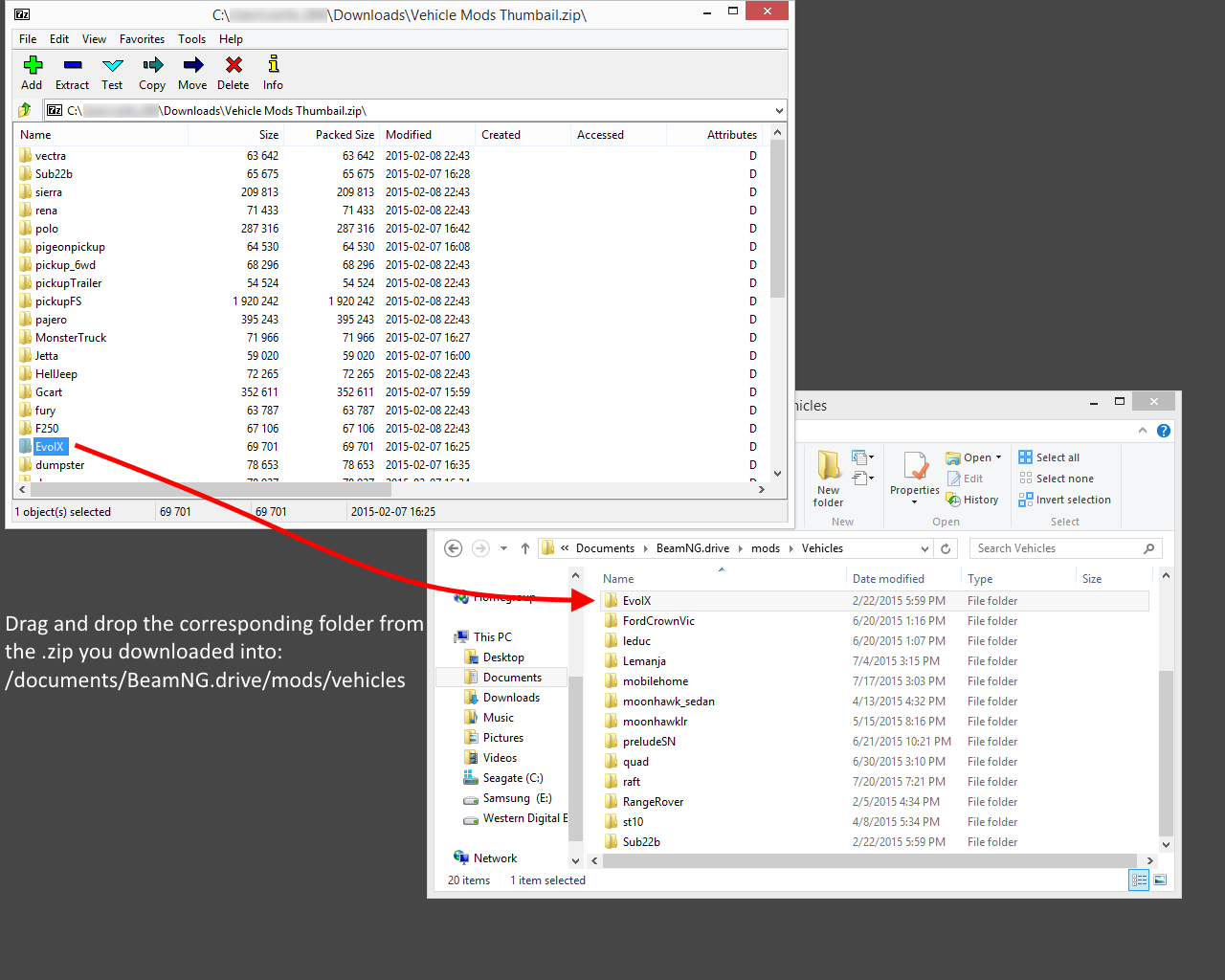This screenshot has height=980, width=1225.
Task: Click Invert selection in Explorer ribbon
Action: [1065, 500]
